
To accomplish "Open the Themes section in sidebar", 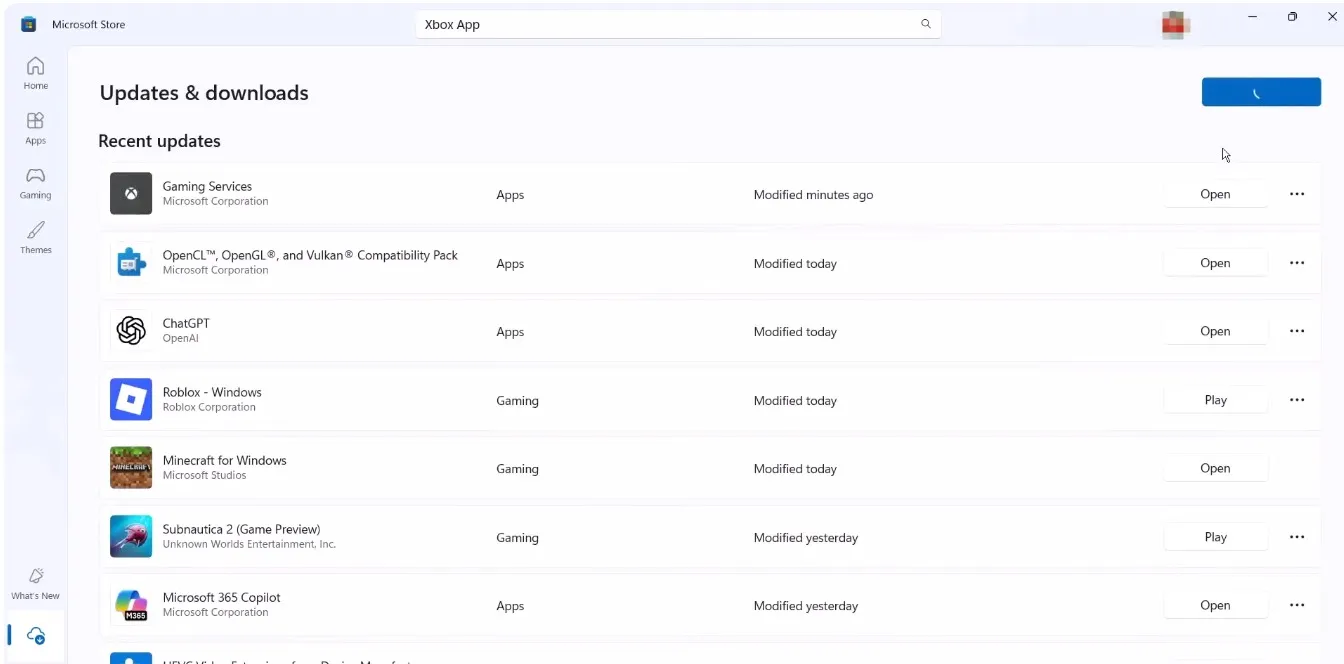I will (x=35, y=237).
